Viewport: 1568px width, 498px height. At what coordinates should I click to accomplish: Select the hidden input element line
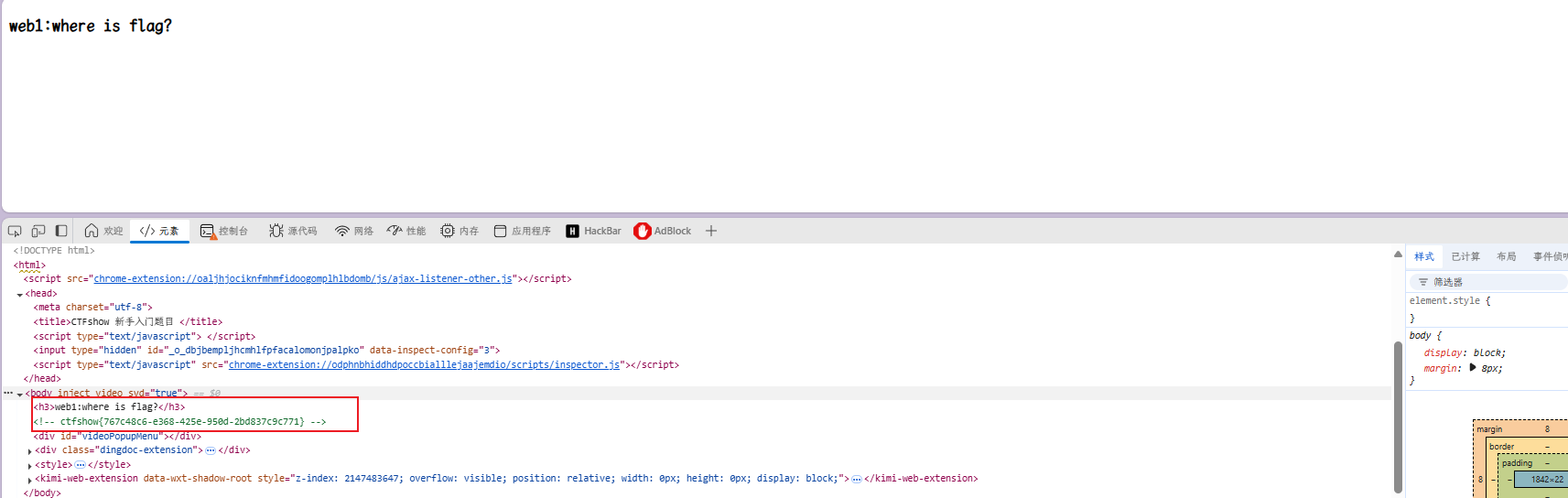pos(266,351)
